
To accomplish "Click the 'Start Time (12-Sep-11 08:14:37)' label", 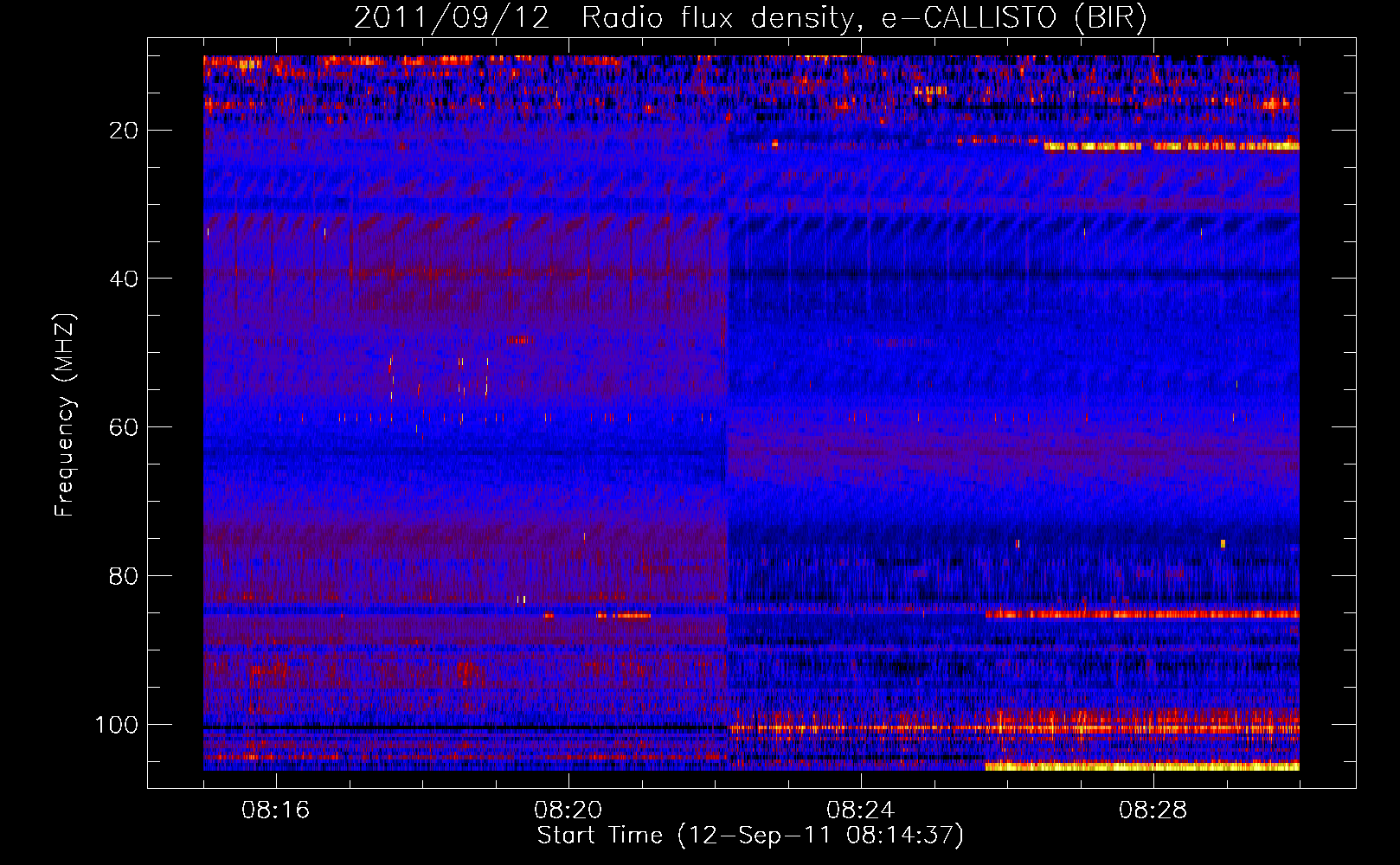I will coord(750,836).
